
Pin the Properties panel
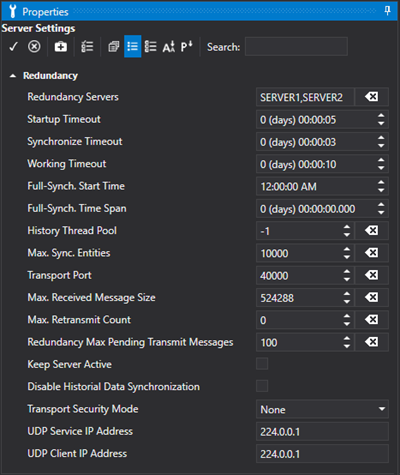pyautogui.click(x=387, y=11)
